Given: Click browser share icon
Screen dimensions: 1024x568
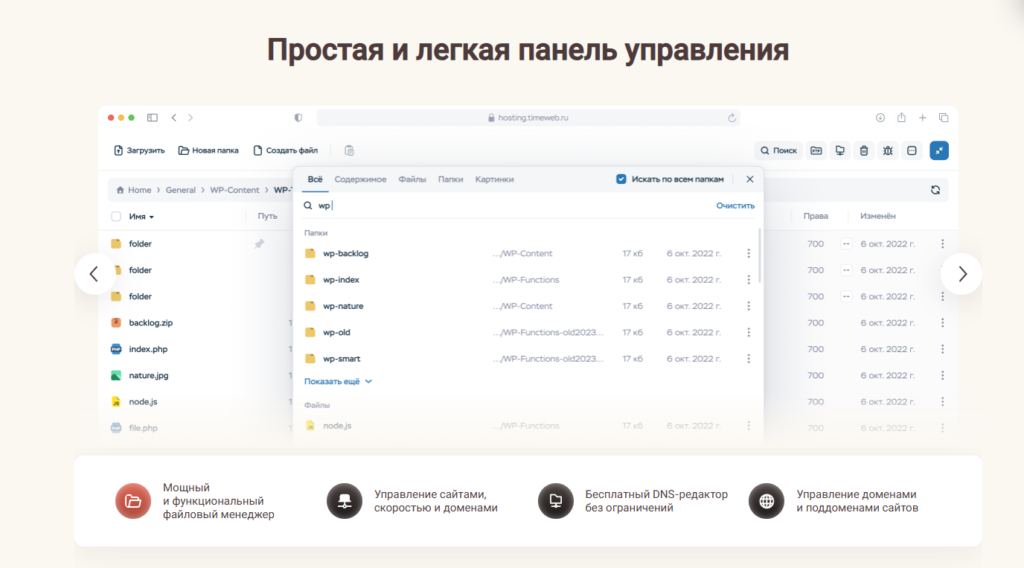Looking at the screenshot, I should click(901, 118).
